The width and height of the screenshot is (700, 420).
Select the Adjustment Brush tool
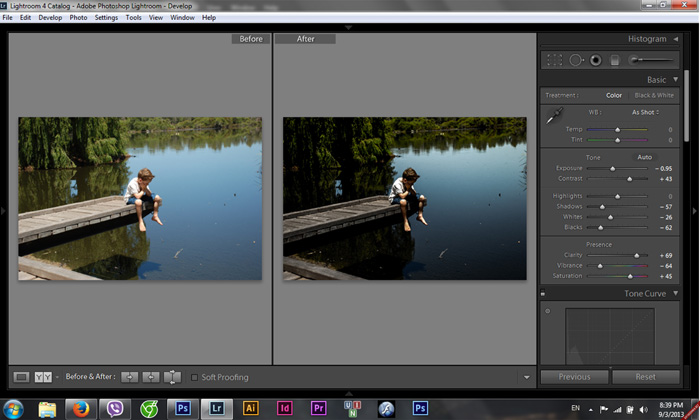click(651, 60)
